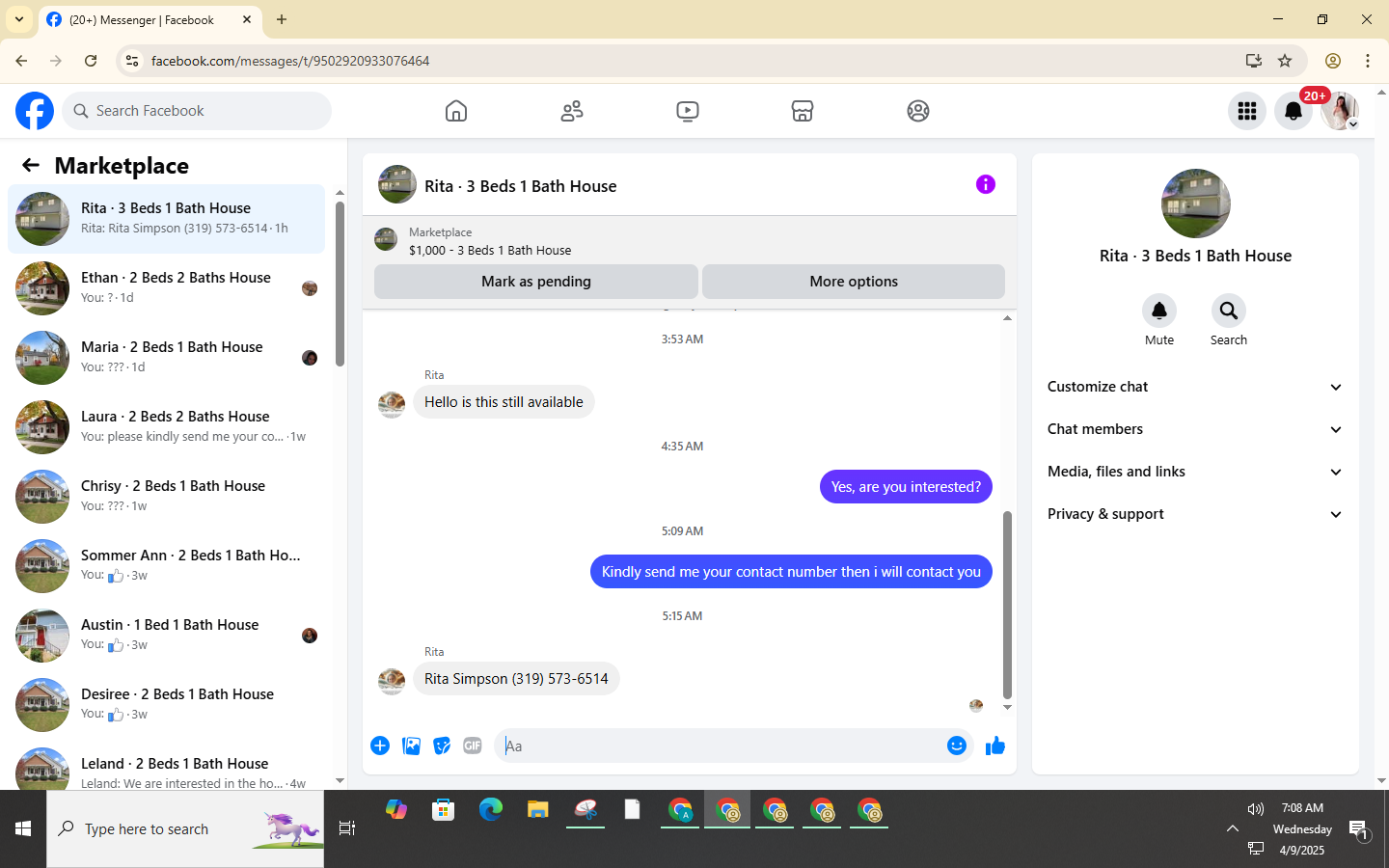Select the Messenger | Facebook tab
This screenshot has width=1389, height=868.
pyautogui.click(x=150, y=19)
